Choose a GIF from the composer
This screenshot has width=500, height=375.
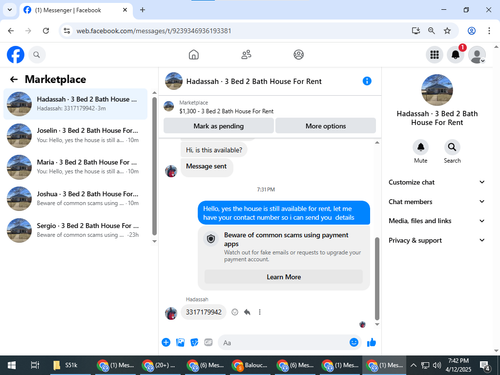point(208,342)
